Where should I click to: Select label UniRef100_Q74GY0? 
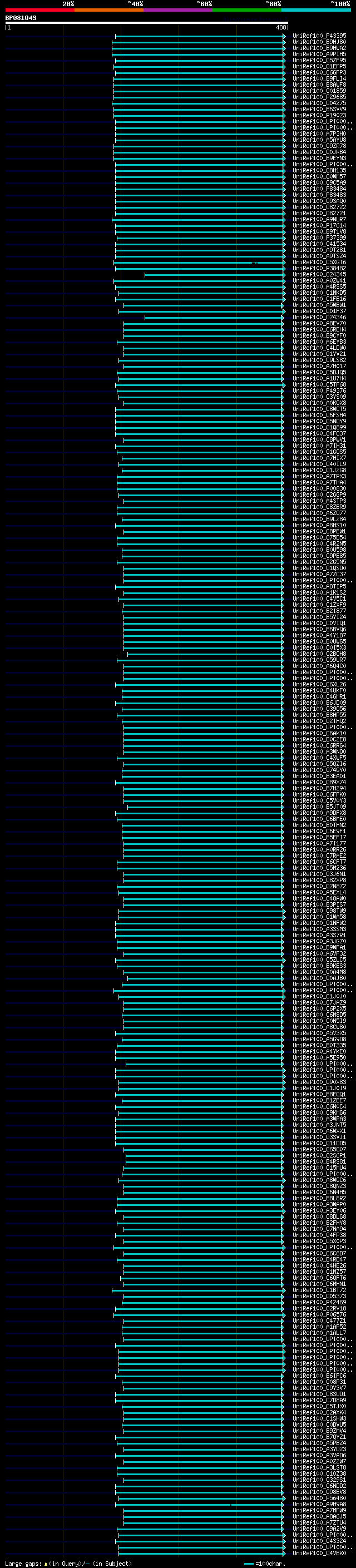(319, 770)
